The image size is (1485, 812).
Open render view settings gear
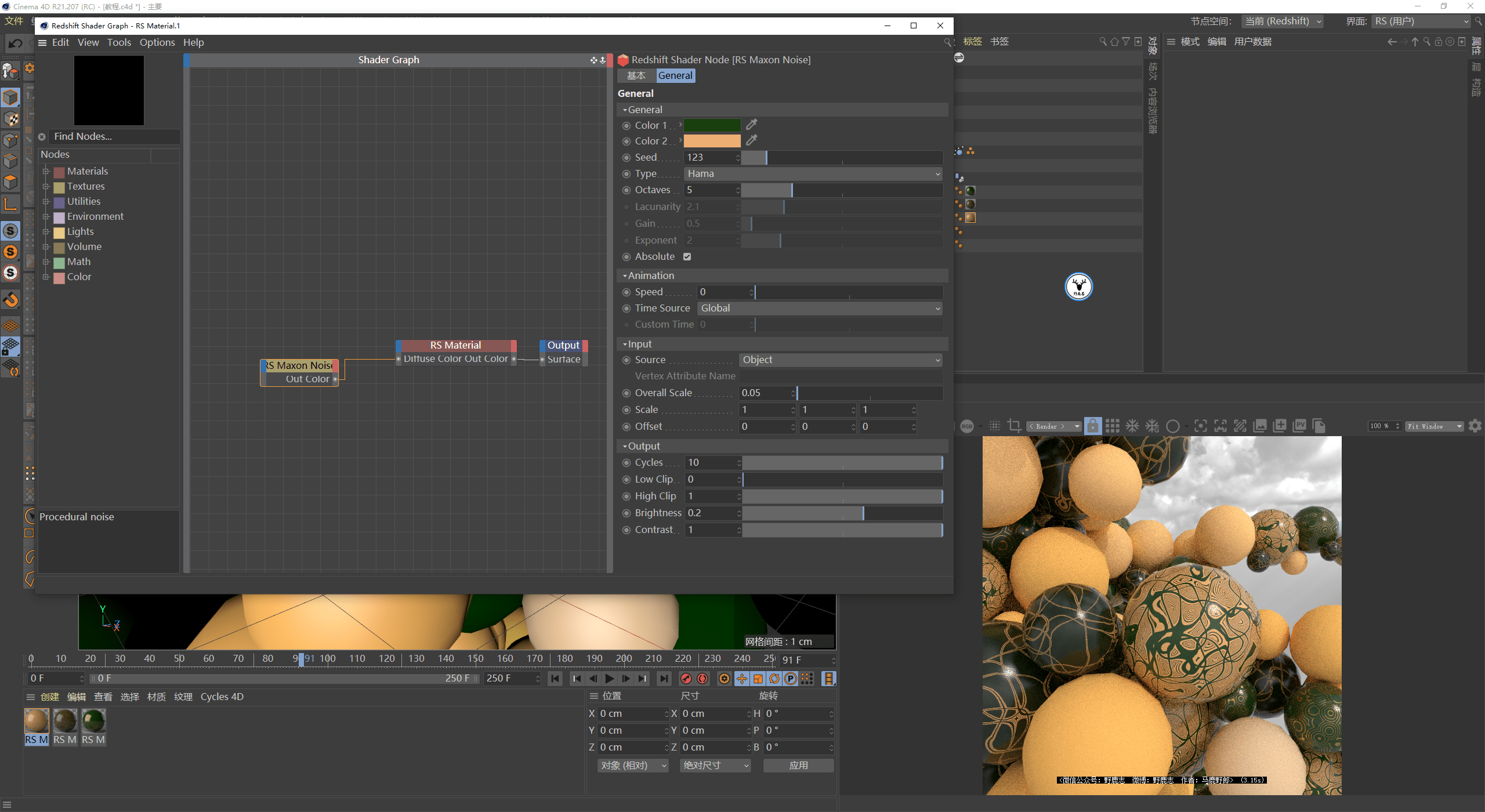(x=1475, y=426)
